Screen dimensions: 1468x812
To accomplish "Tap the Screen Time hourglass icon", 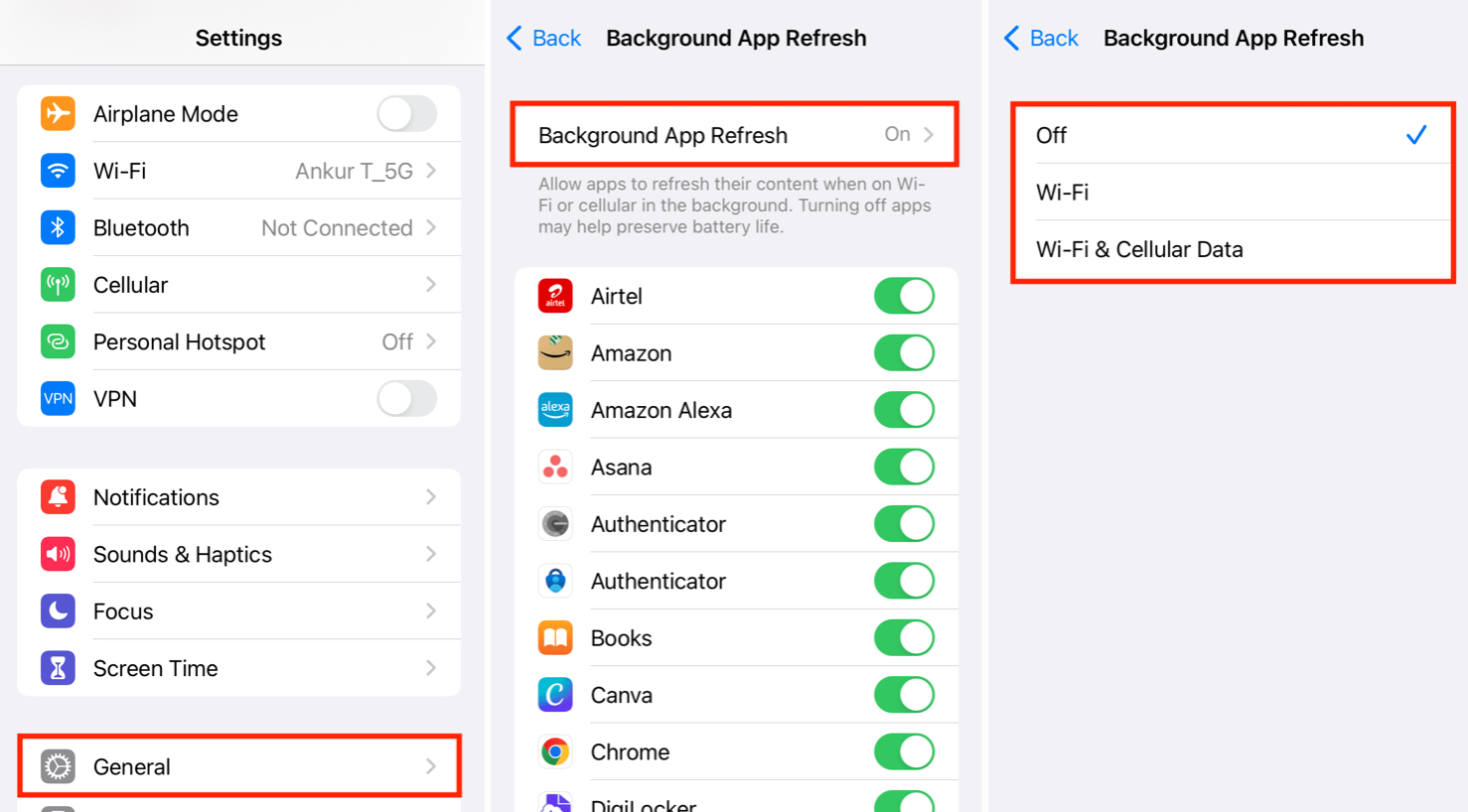I will click(58, 668).
